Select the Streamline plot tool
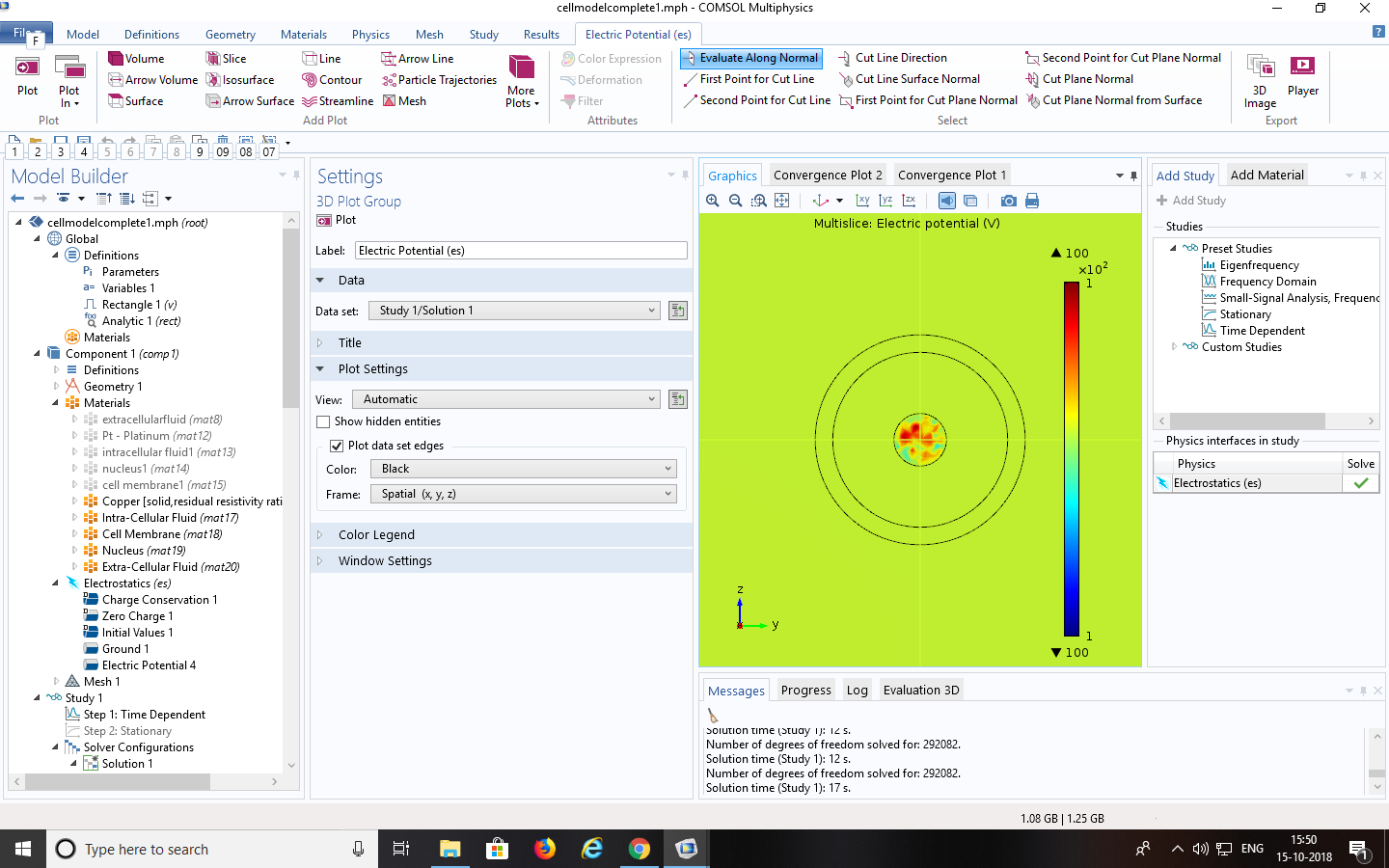Image resolution: width=1389 pixels, height=868 pixels. [338, 101]
